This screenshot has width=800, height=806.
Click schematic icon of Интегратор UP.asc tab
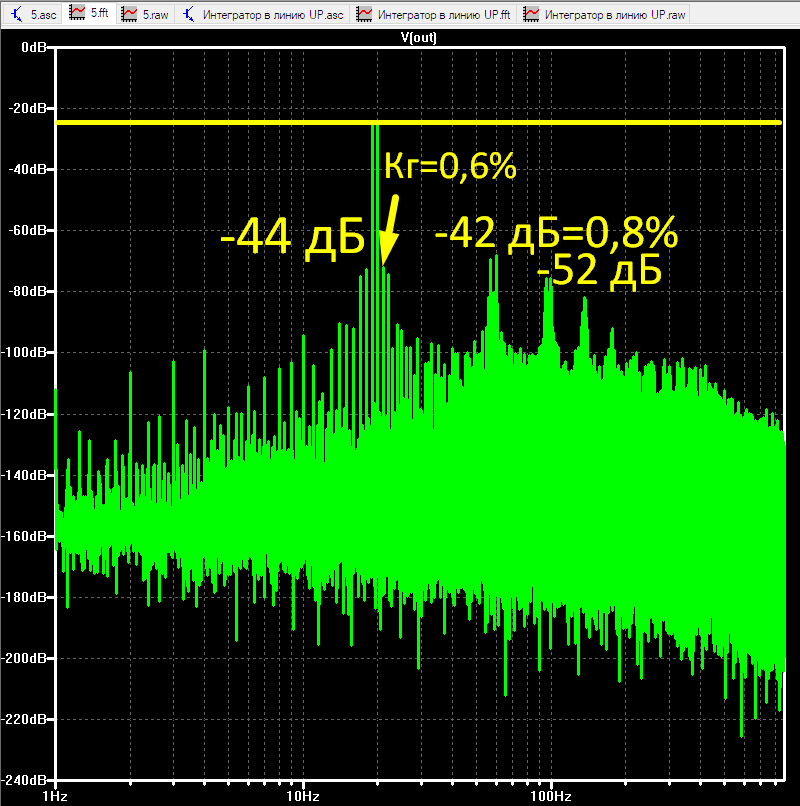(x=189, y=14)
